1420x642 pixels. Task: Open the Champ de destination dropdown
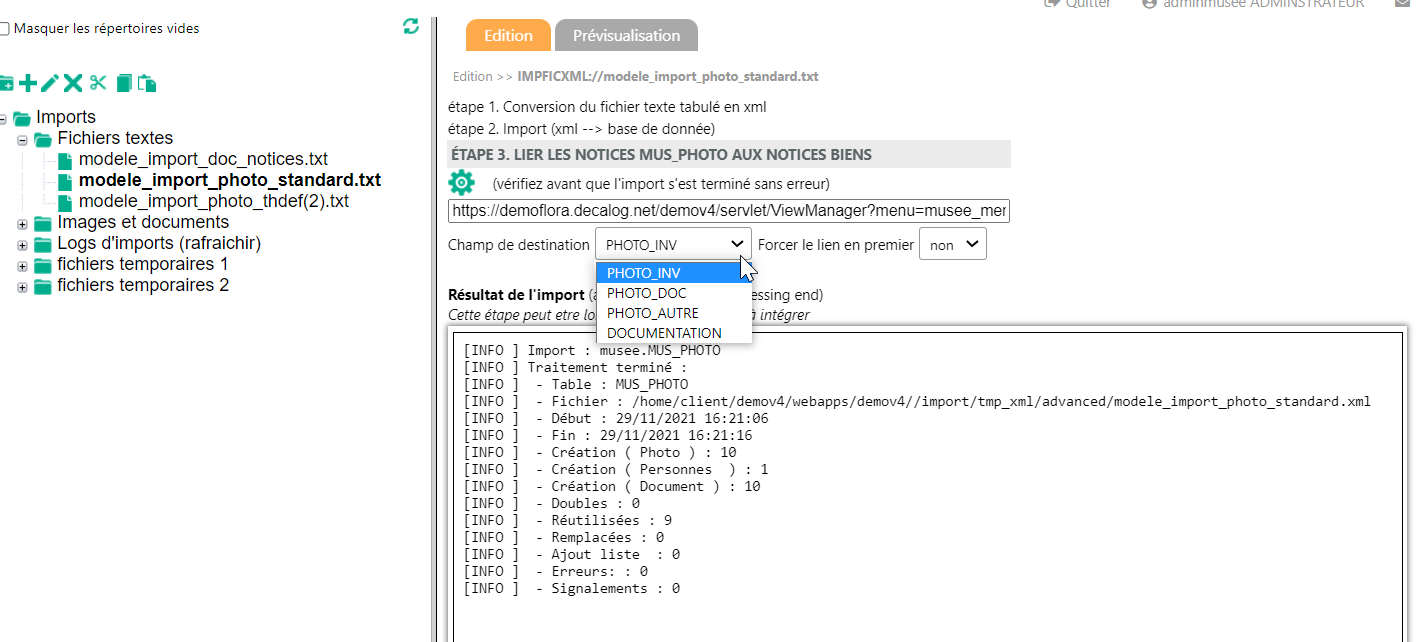[x=673, y=244]
